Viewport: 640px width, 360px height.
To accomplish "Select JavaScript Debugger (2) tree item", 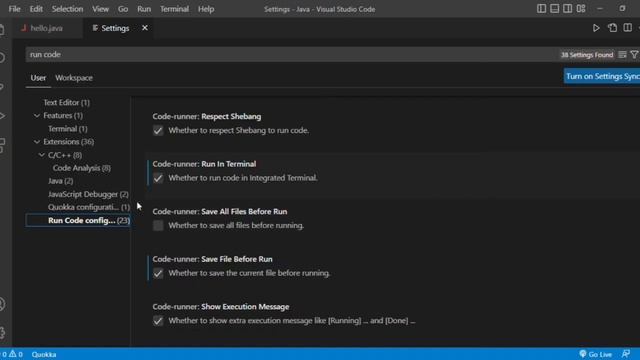I will [88, 194].
